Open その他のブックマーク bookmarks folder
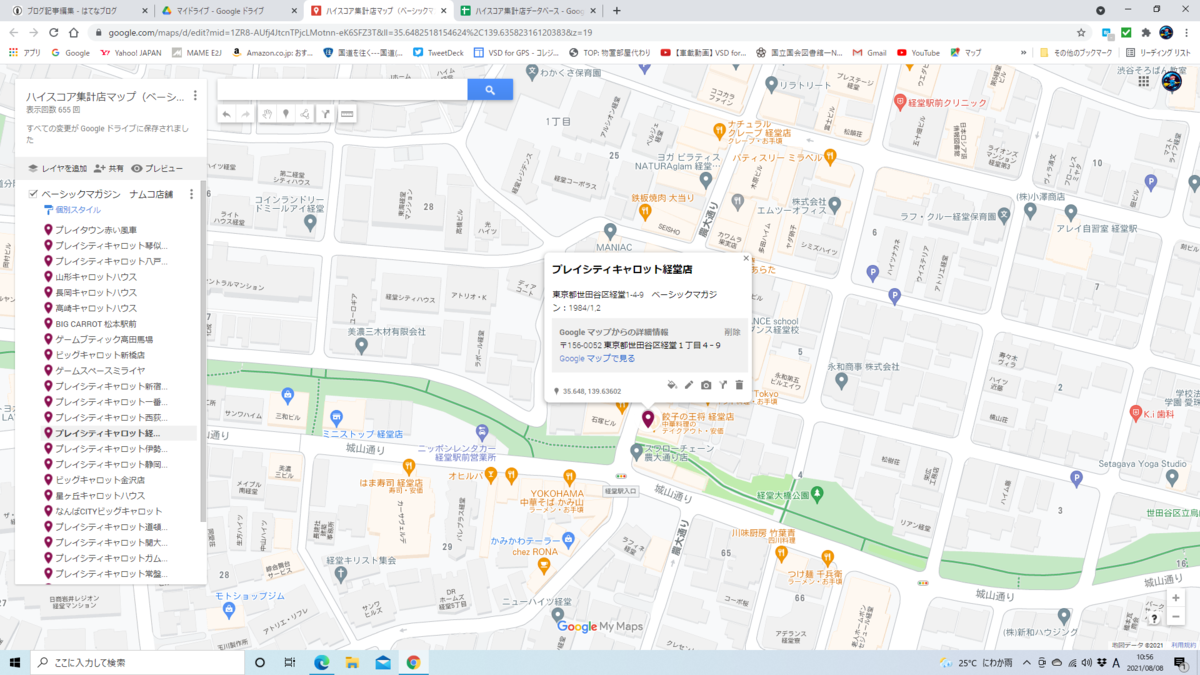The height and width of the screenshot is (675, 1200). pyautogui.click(x=1078, y=52)
